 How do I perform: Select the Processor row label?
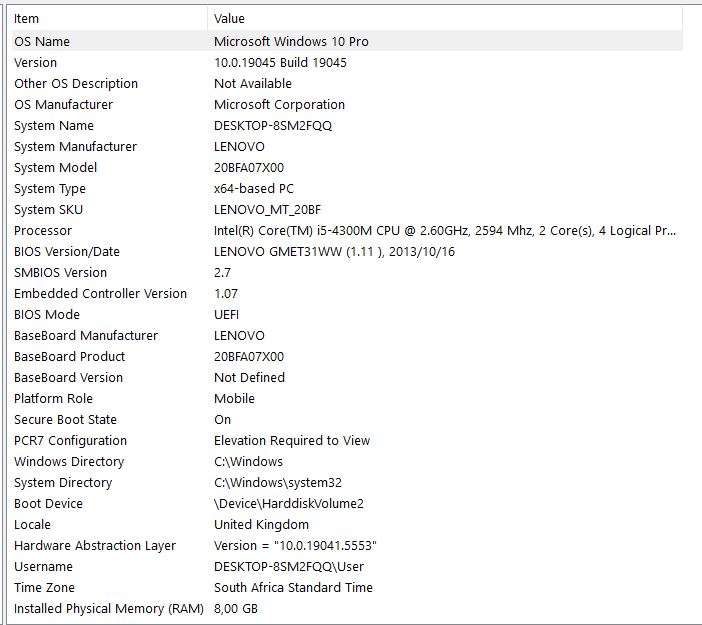43,231
